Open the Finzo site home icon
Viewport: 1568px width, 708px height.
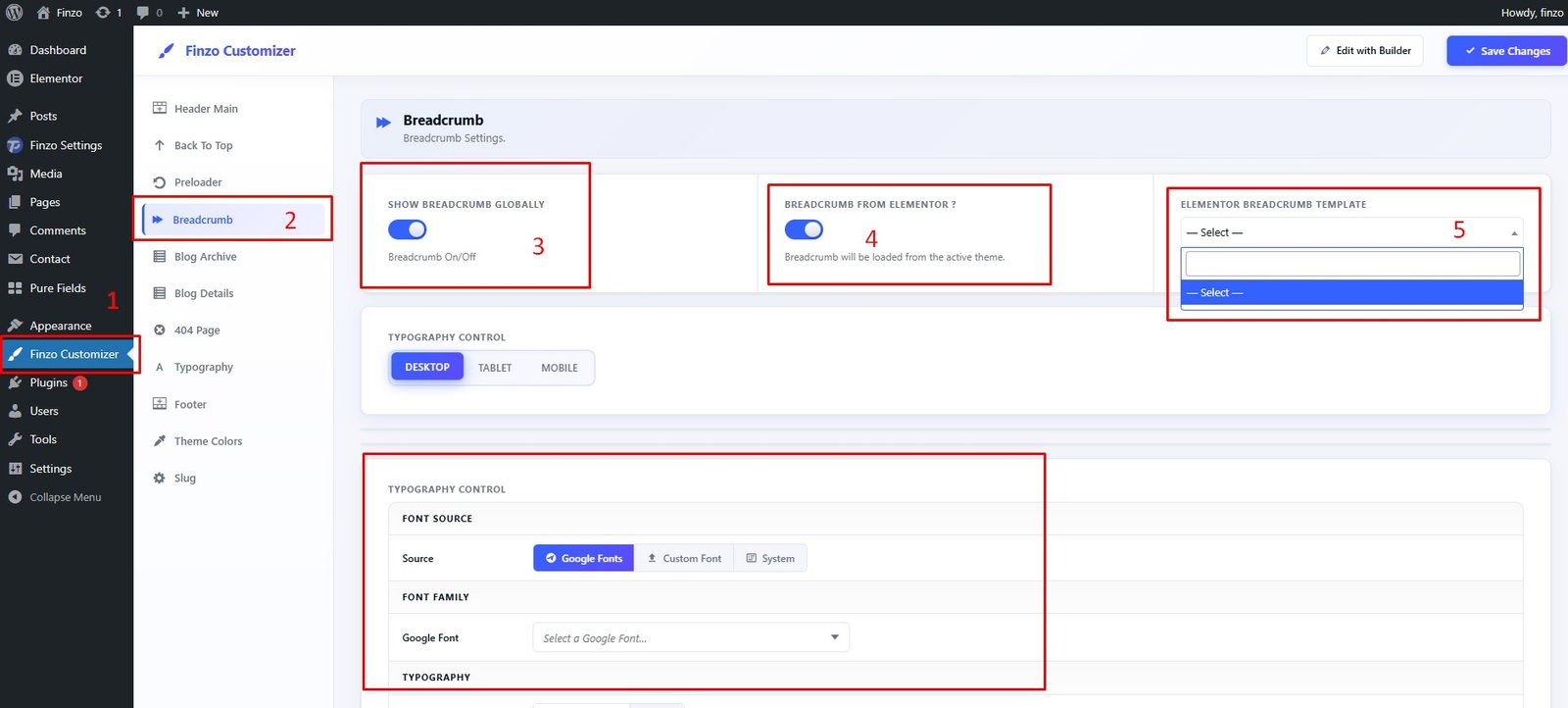point(43,13)
